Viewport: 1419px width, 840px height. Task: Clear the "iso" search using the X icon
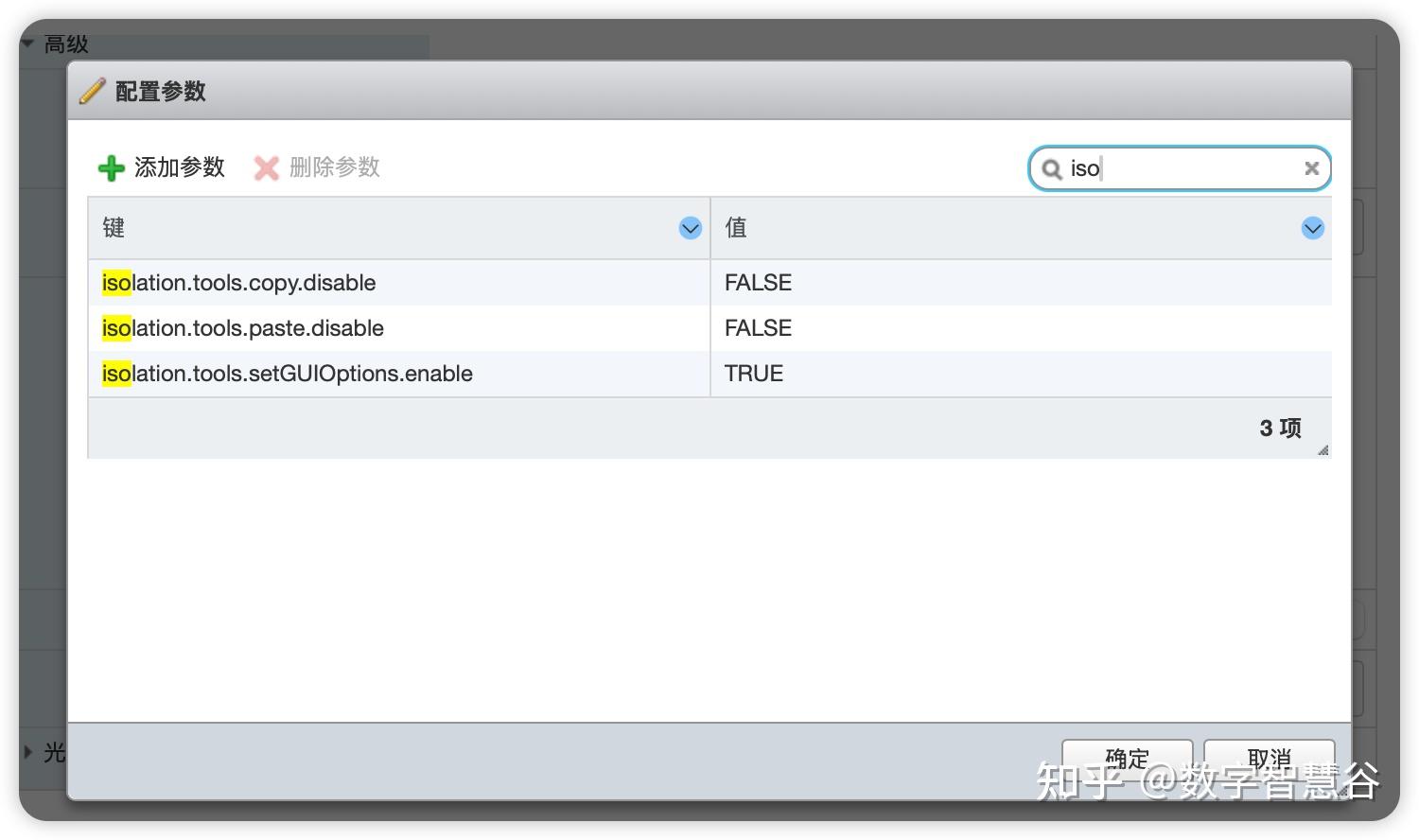[1311, 168]
